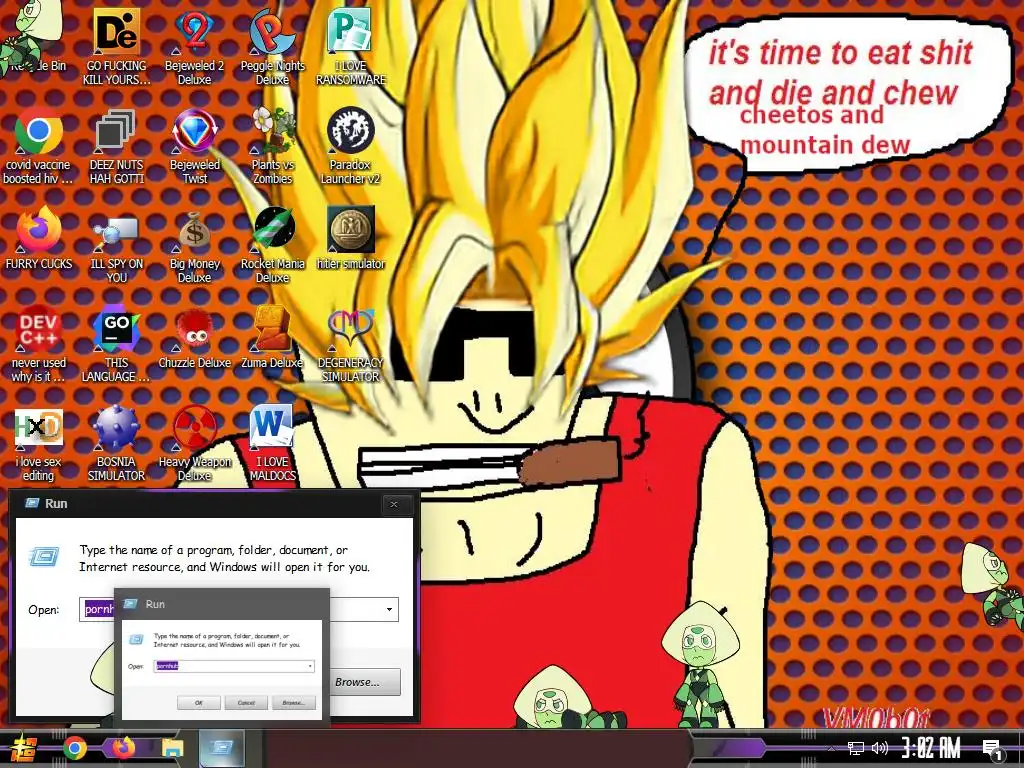Viewport: 1024px width, 768px height.
Task: Launch Chrome from the taskbar
Action: [x=74, y=748]
